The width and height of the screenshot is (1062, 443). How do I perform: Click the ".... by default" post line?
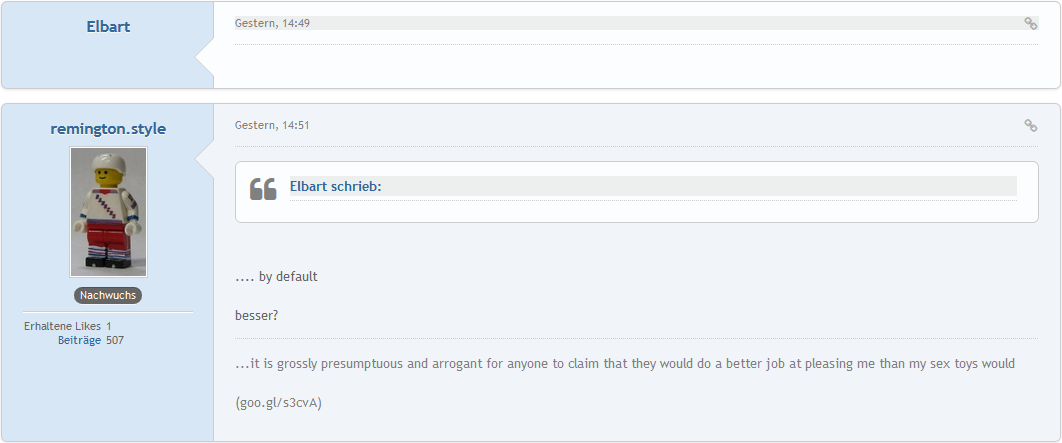pos(276,276)
